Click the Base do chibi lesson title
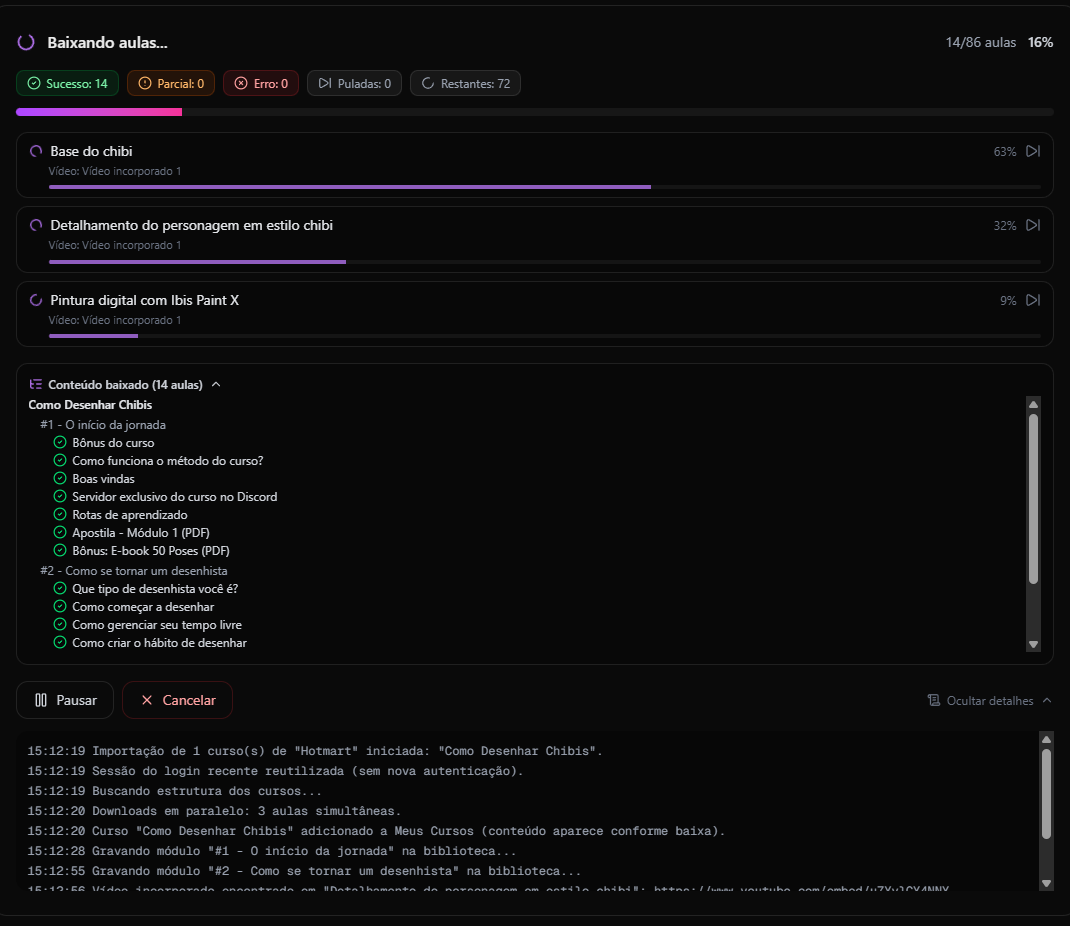This screenshot has width=1070, height=926. pyautogui.click(x=91, y=151)
